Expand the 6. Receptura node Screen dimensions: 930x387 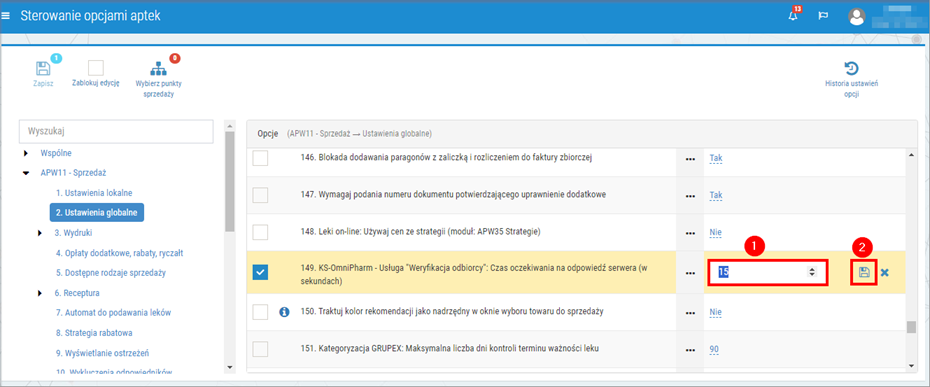click(x=40, y=293)
